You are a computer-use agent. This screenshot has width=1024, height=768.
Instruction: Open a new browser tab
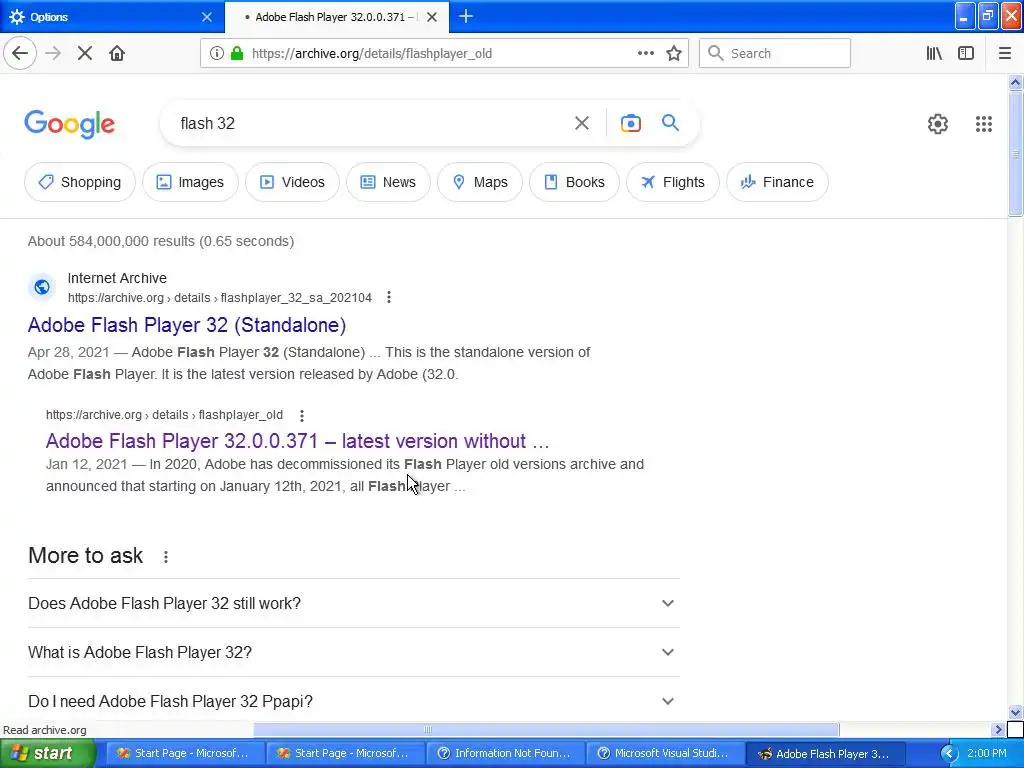coord(466,16)
